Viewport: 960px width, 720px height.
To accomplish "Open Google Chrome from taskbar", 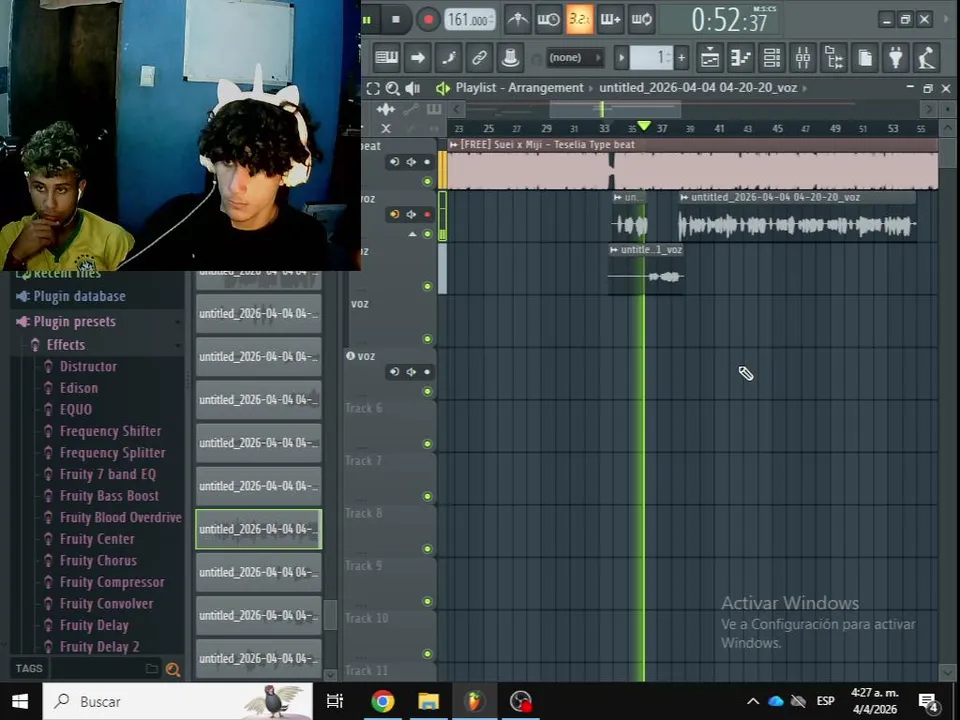I will pyautogui.click(x=383, y=701).
